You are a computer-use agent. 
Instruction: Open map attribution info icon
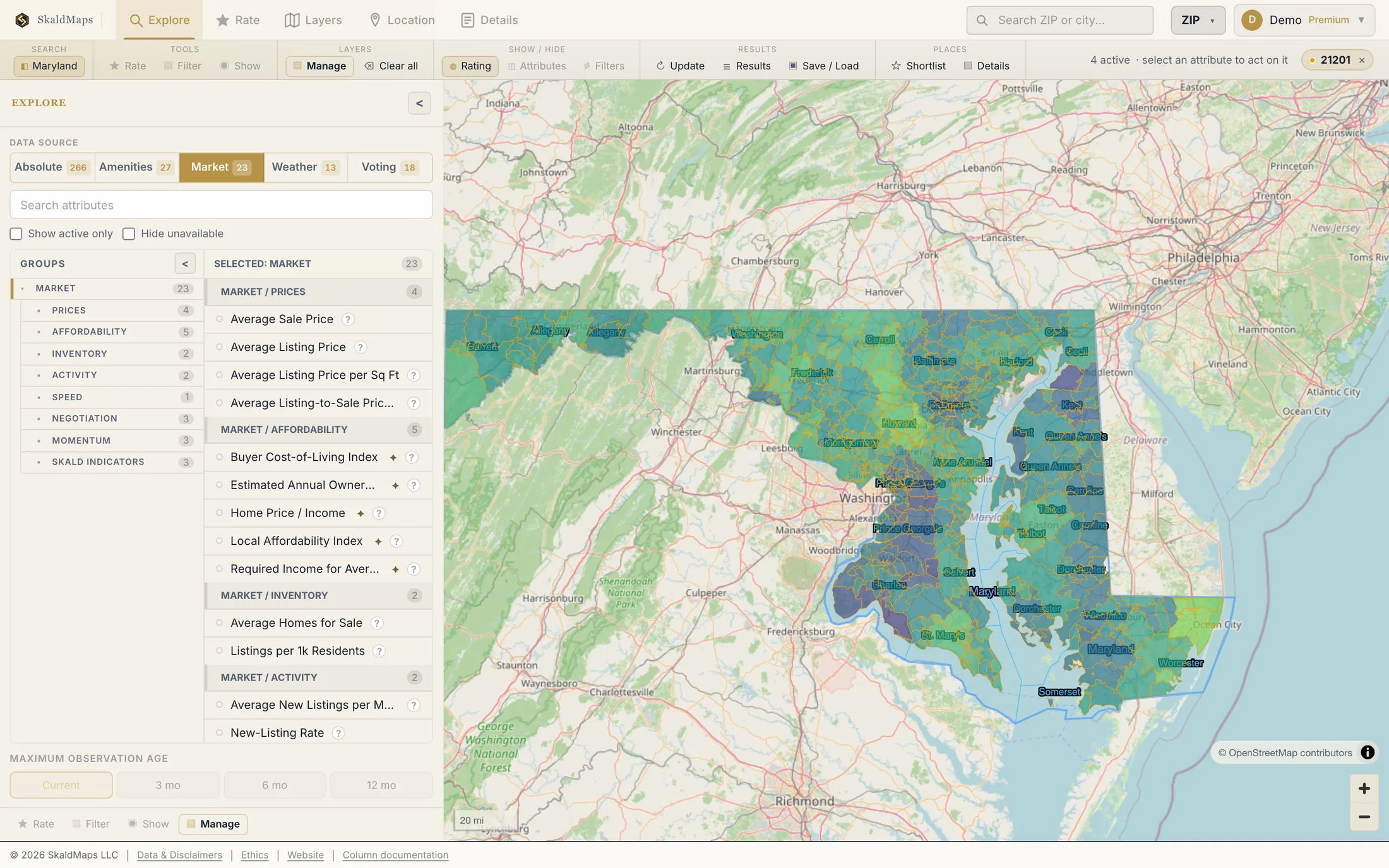coord(1368,752)
